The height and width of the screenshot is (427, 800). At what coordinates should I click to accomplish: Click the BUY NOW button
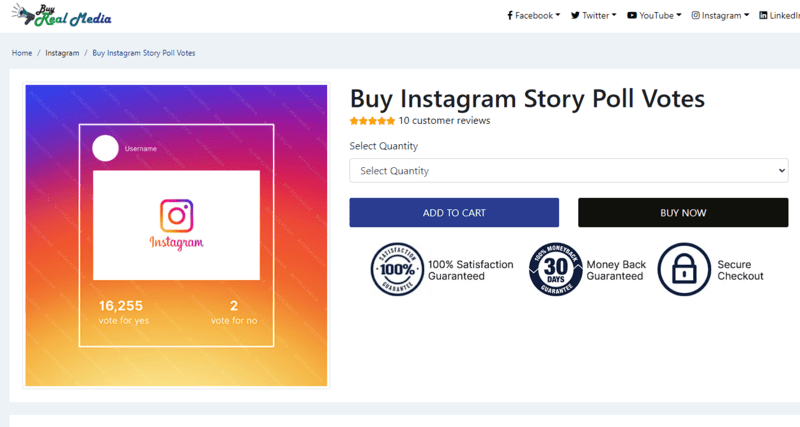(x=683, y=213)
